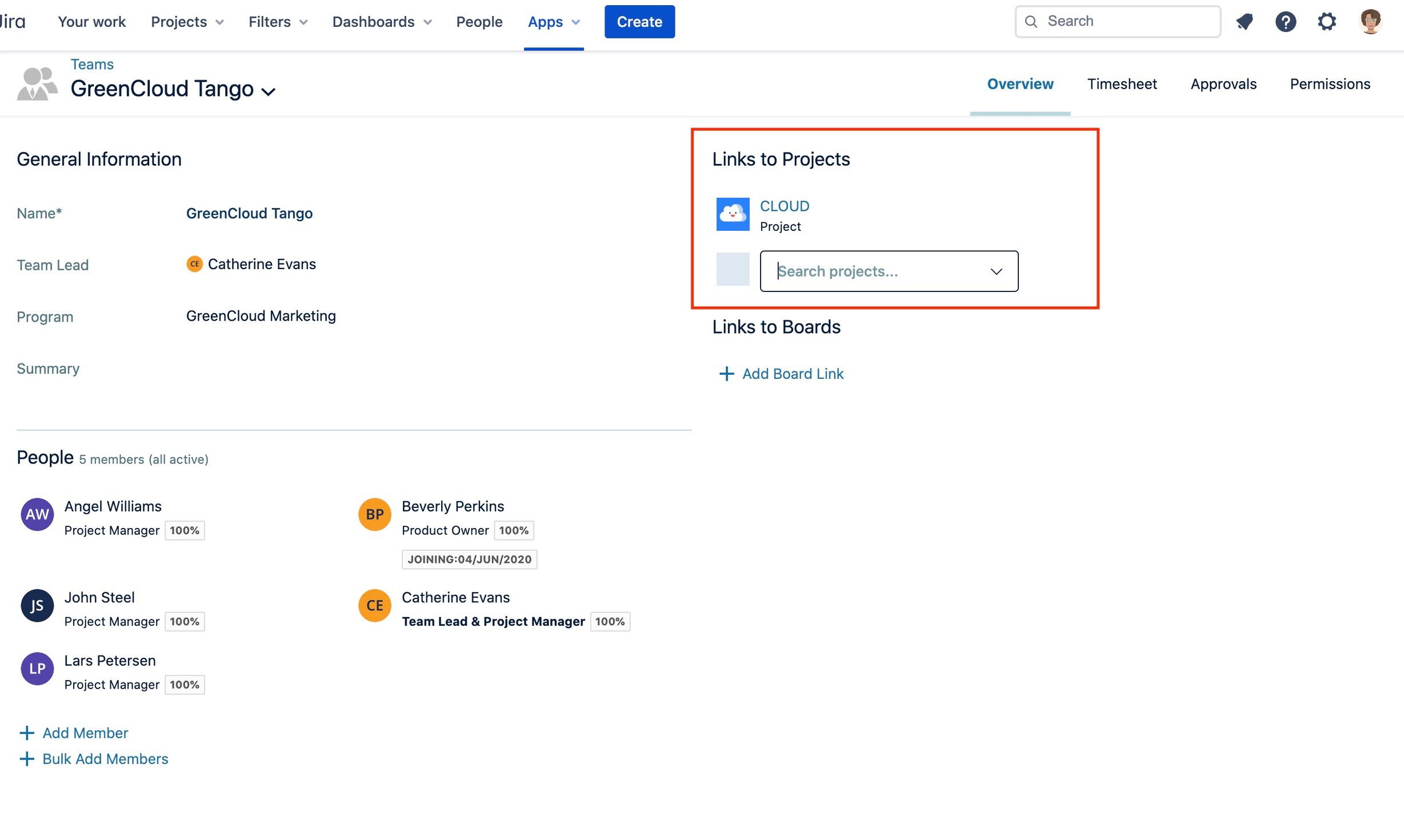Click John Steel's JS avatar

click(37, 606)
